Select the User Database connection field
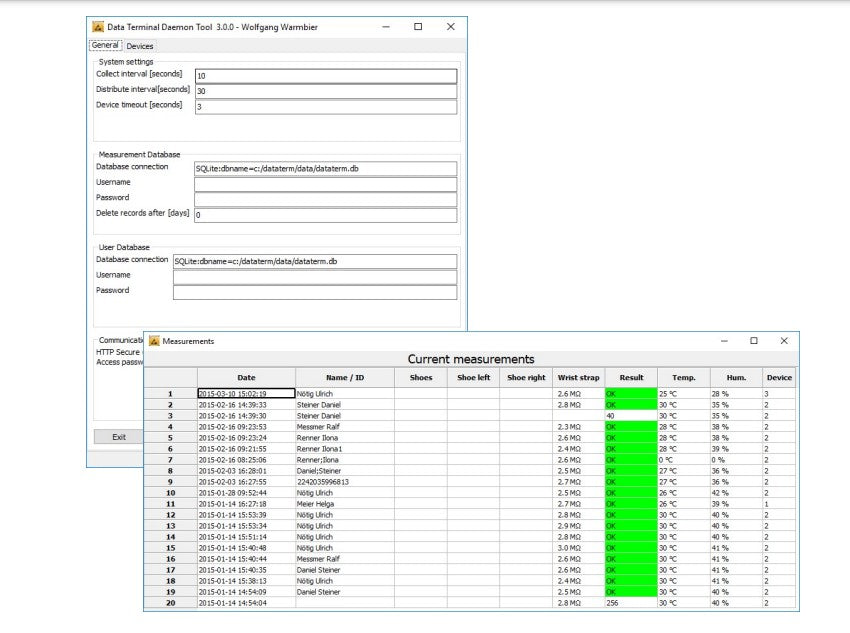Image resolution: width=850 pixels, height=633 pixels. pos(314,261)
